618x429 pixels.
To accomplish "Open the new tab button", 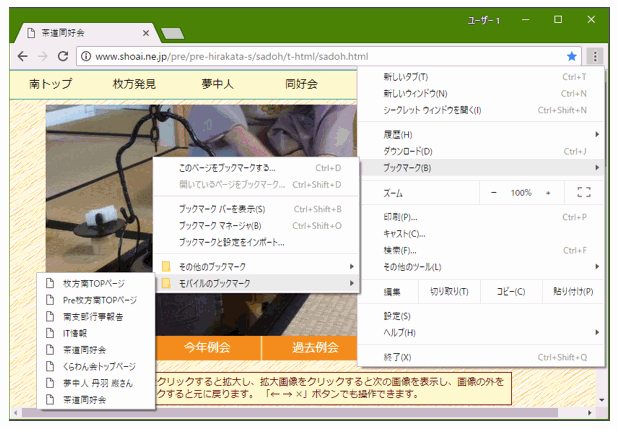I will tap(171, 33).
